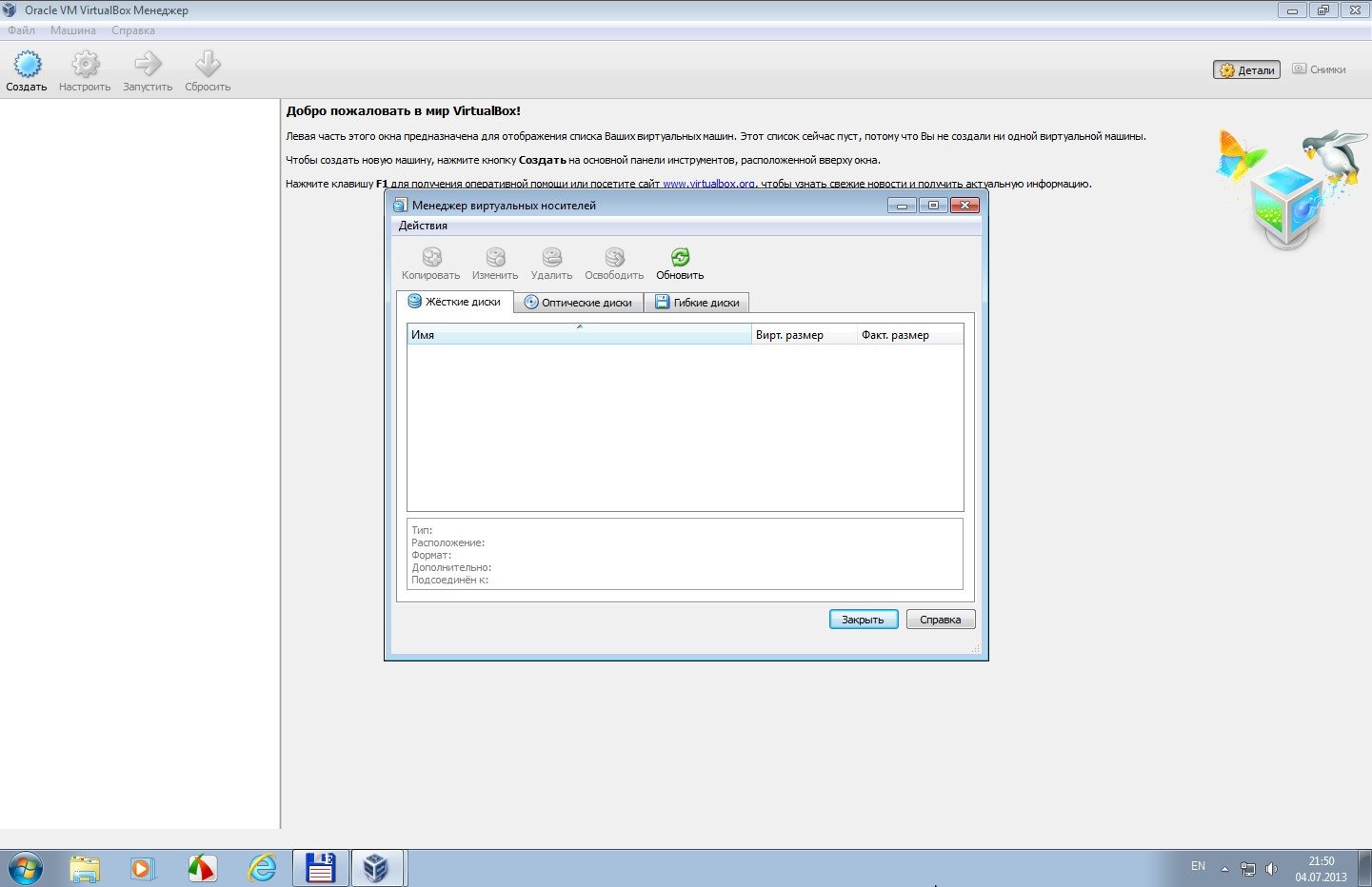Image resolution: width=1372 pixels, height=887 pixels.
Task: Toggle the Детали view button
Action: [1247, 69]
